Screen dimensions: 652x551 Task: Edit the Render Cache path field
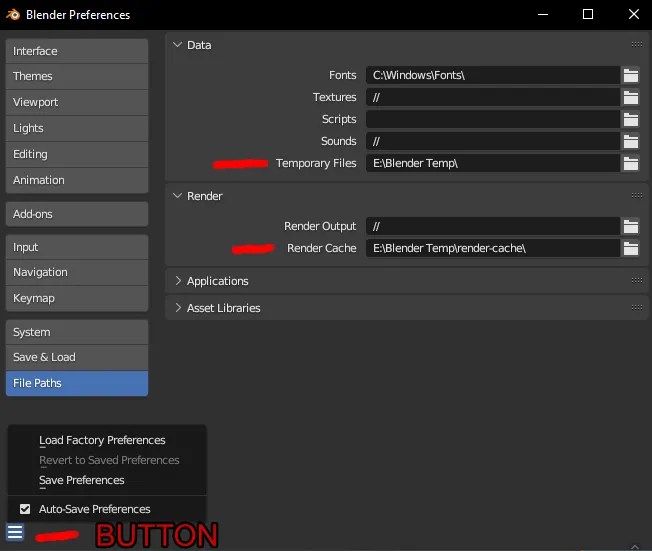493,248
